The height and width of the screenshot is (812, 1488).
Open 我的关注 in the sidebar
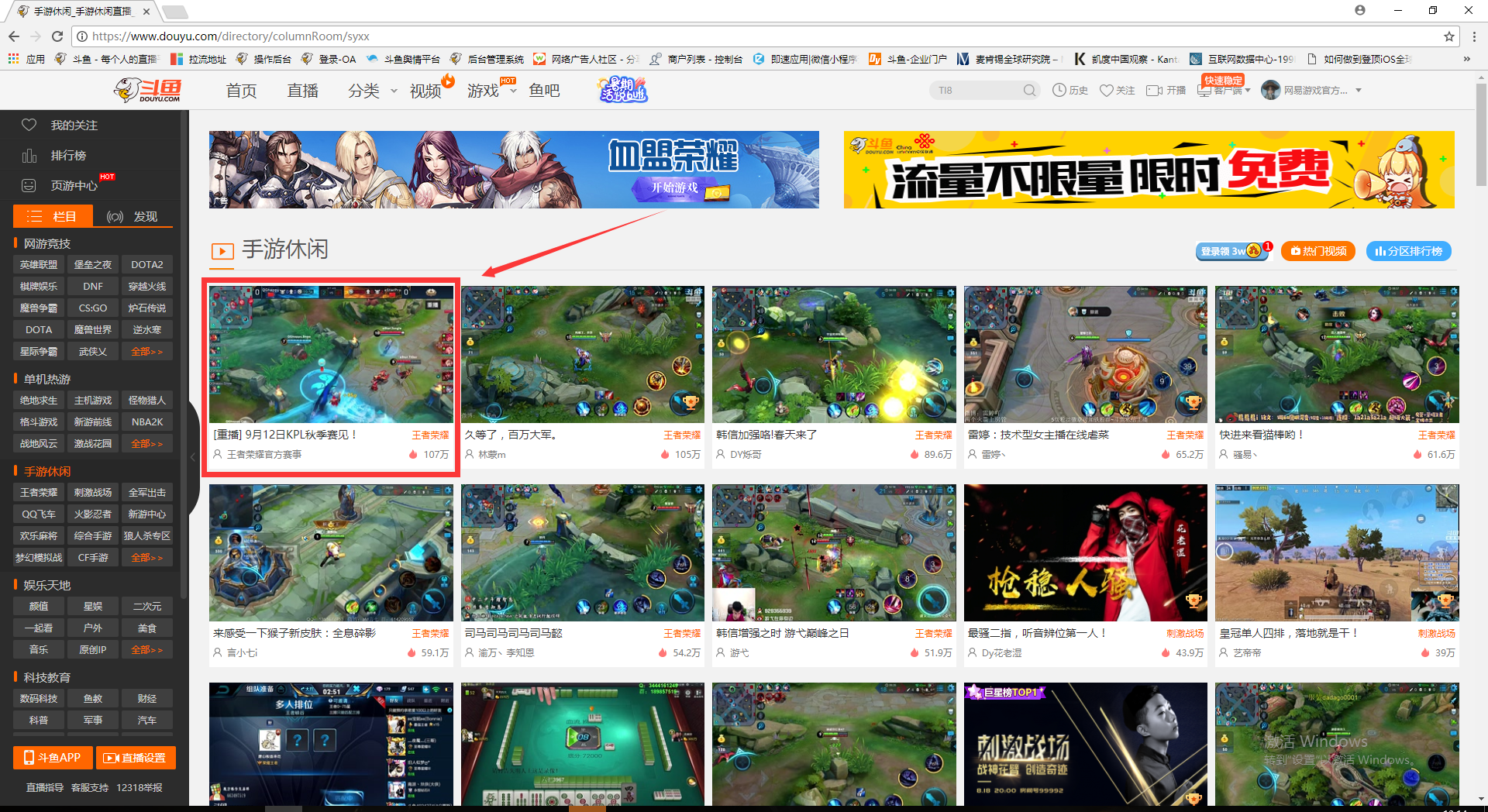click(74, 125)
